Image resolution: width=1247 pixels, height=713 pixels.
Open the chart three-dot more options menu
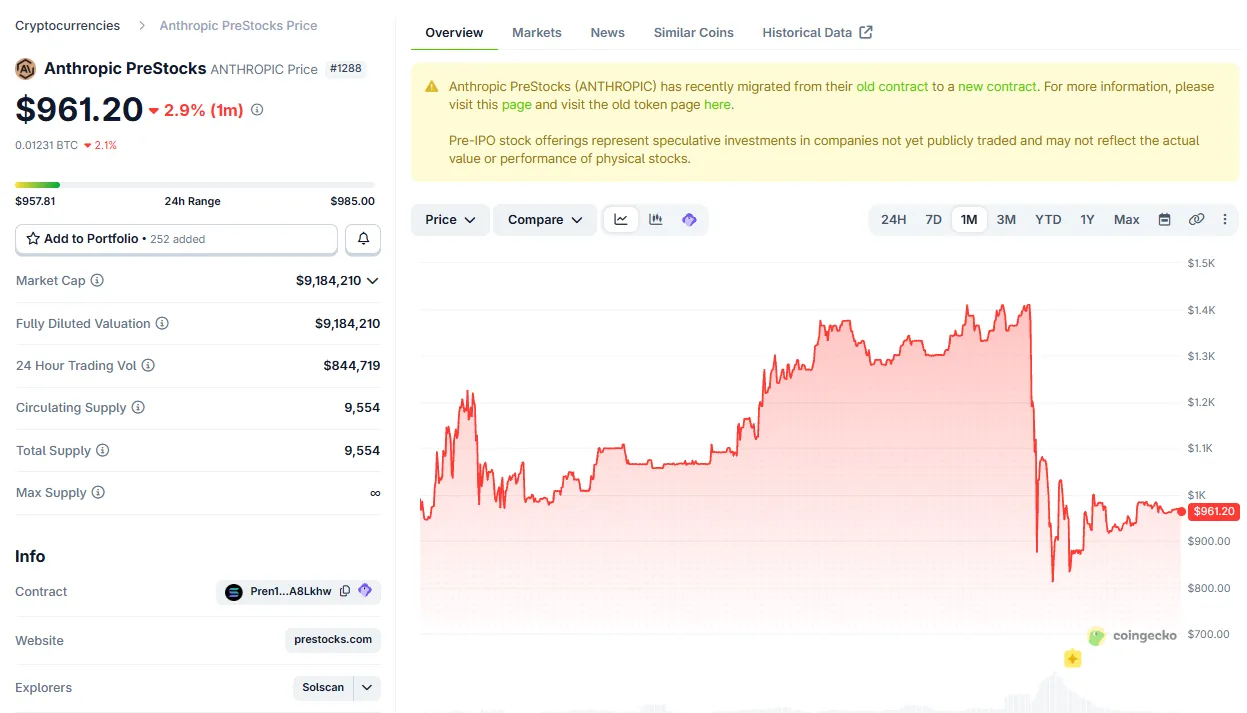click(1225, 220)
